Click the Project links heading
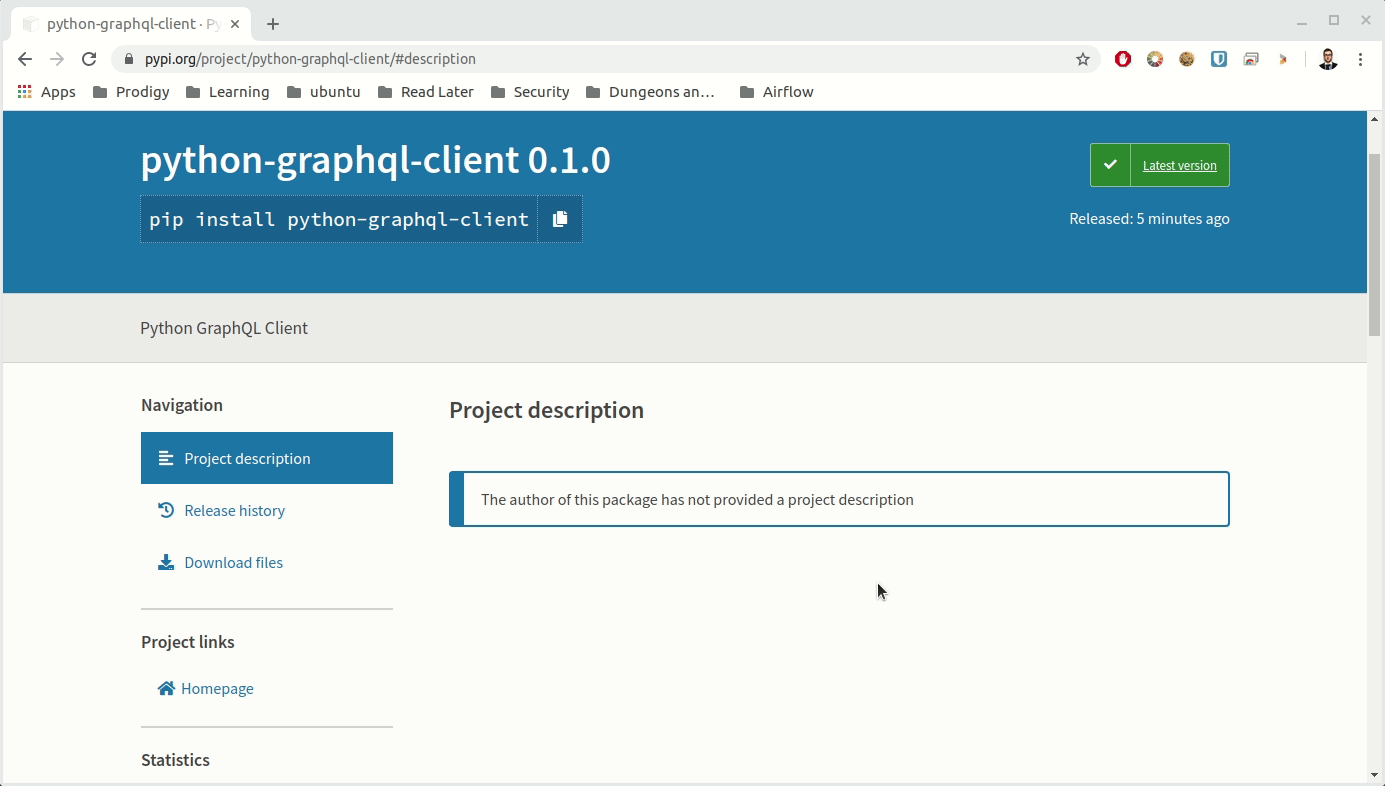This screenshot has height=786, width=1385. coord(188,642)
